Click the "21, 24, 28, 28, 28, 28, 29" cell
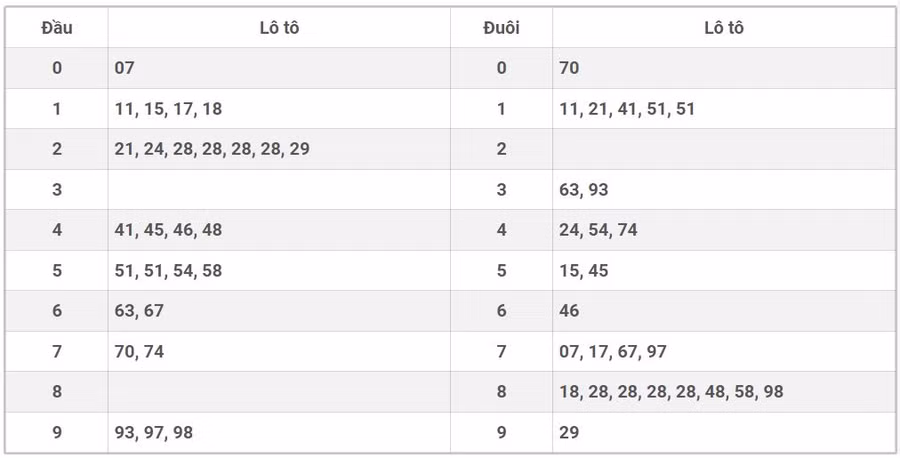Image resolution: width=900 pixels, height=458 pixels. point(212,149)
